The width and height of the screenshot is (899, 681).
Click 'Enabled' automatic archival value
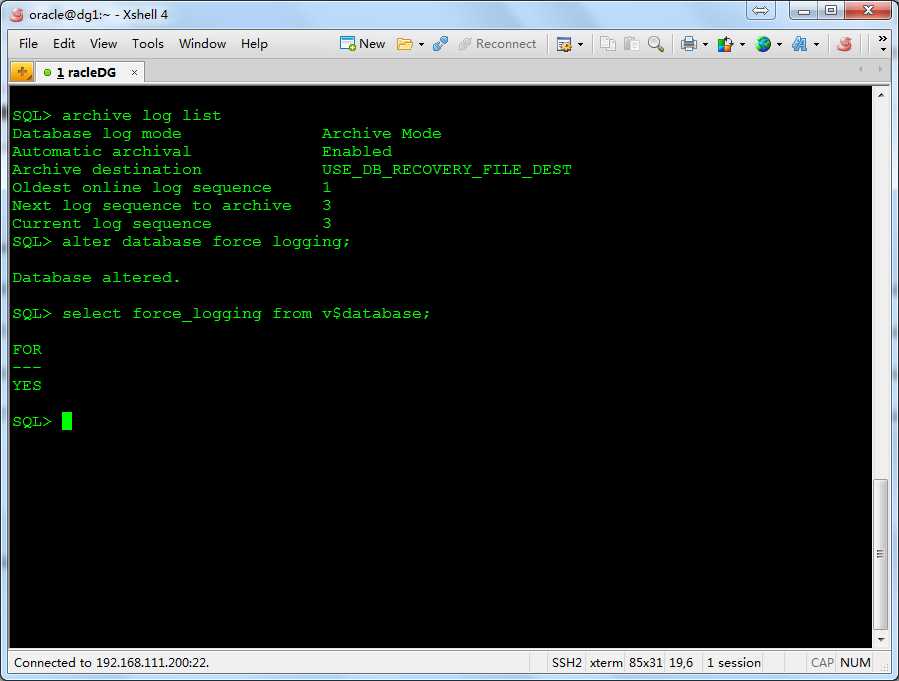[x=357, y=151]
